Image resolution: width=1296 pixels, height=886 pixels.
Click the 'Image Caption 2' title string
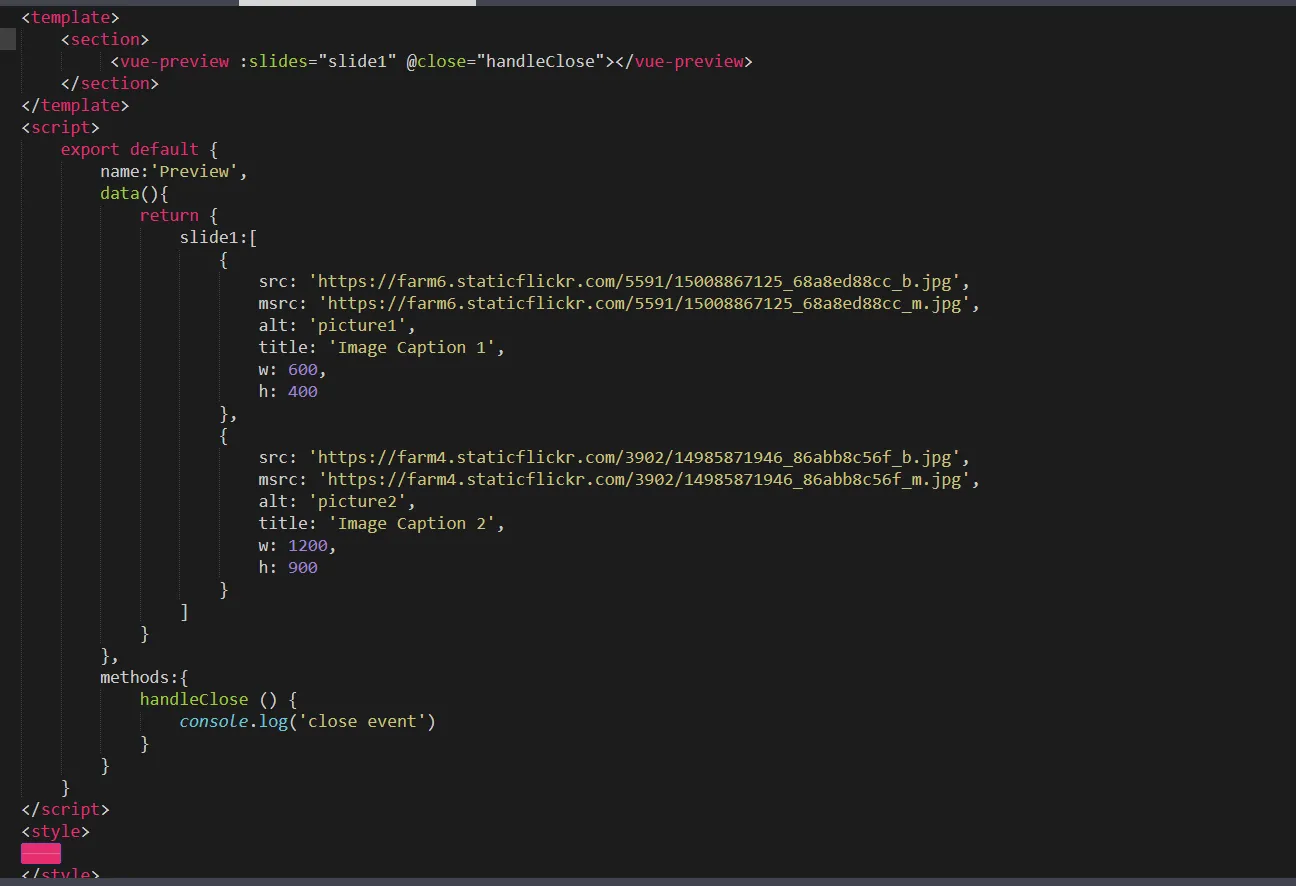[x=412, y=523]
